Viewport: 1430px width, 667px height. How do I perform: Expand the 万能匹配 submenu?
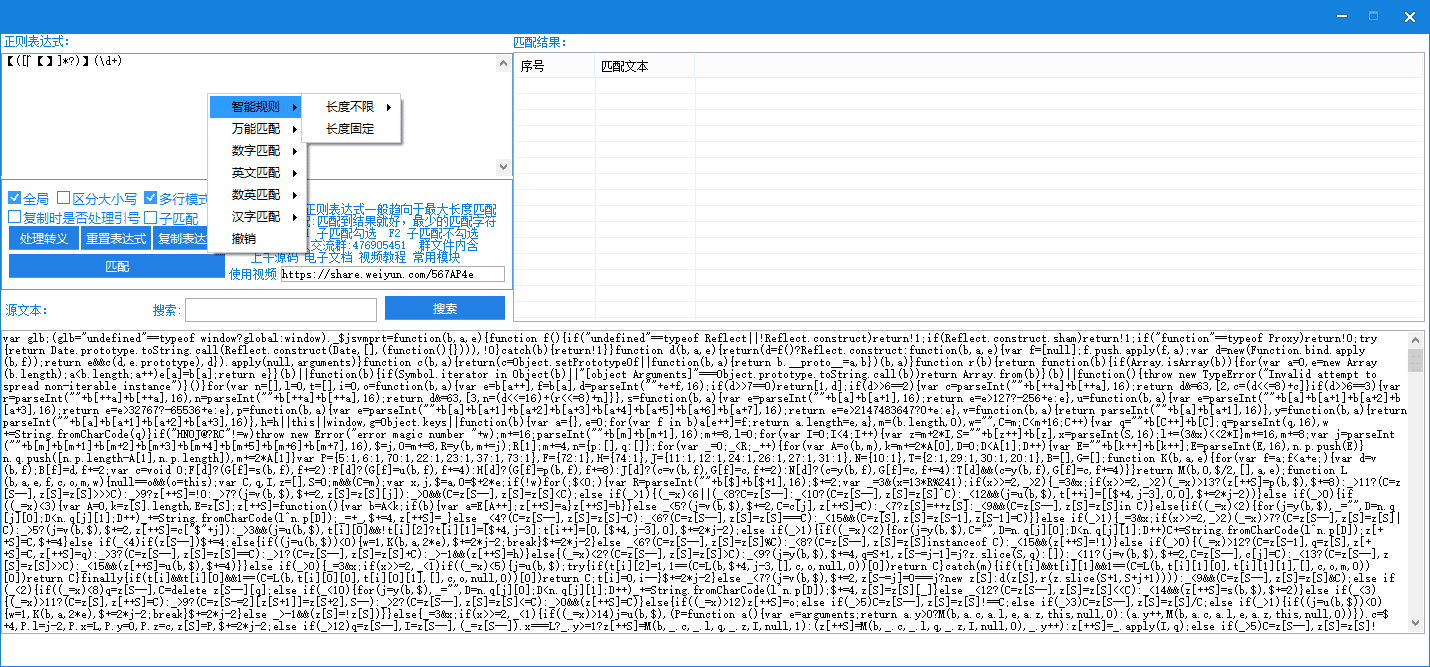[256, 129]
